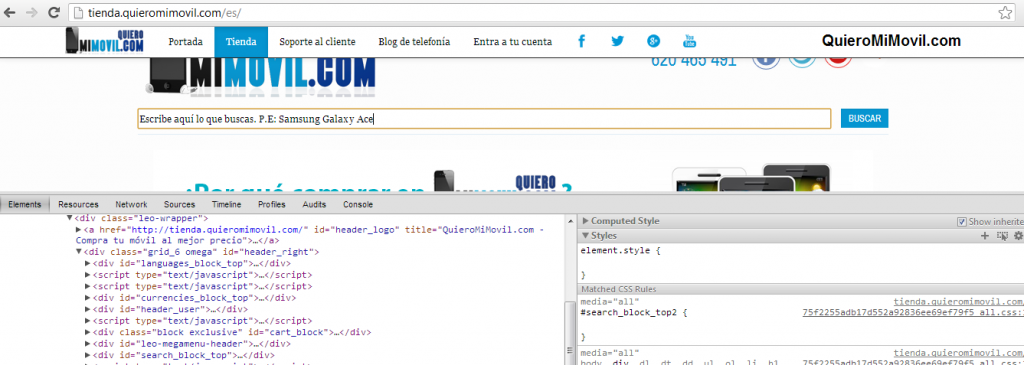Image resolution: width=1024 pixels, height=365 pixels.
Task: Go back with the browser back arrow
Action: (10, 12)
